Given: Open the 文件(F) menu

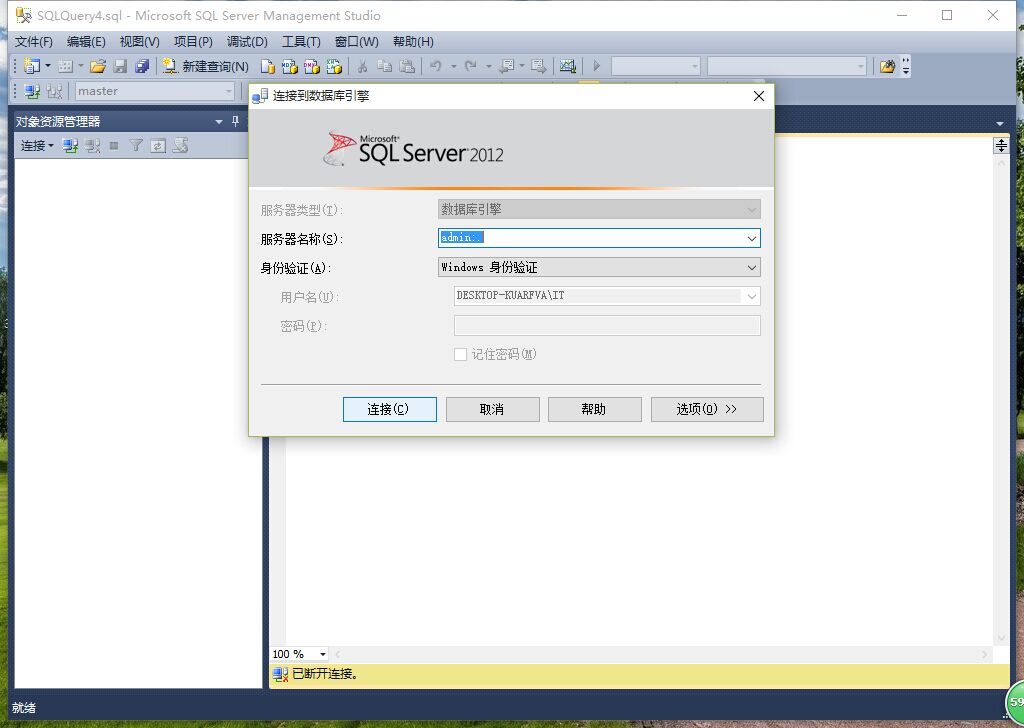Looking at the screenshot, I should tap(33, 42).
